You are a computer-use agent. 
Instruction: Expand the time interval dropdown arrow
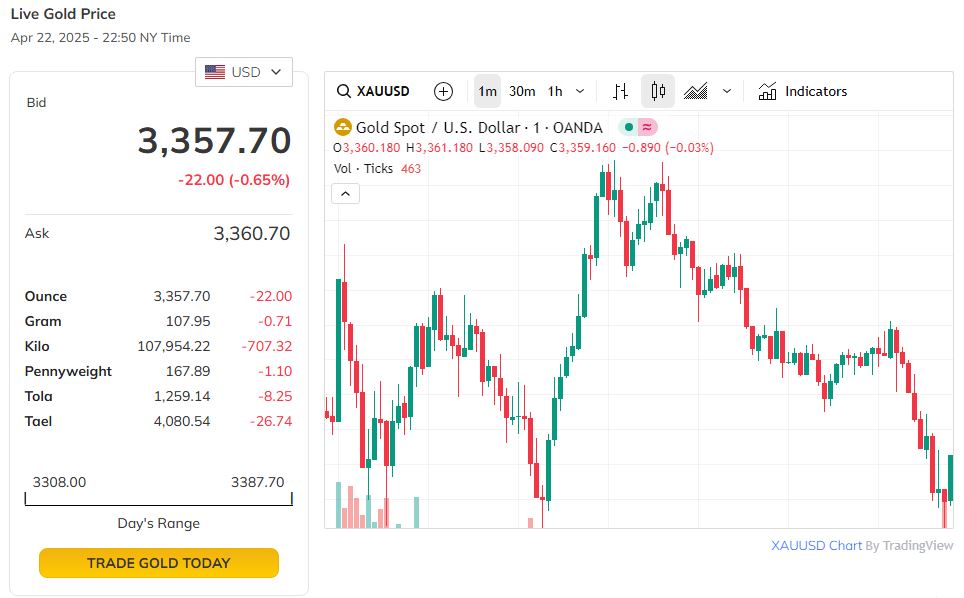click(x=580, y=91)
